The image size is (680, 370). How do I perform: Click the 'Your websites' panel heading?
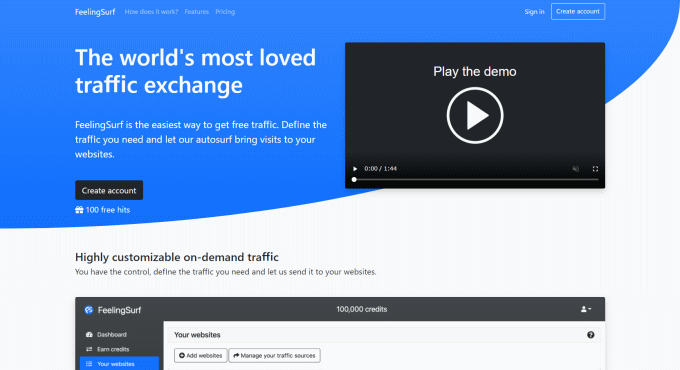click(x=197, y=335)
